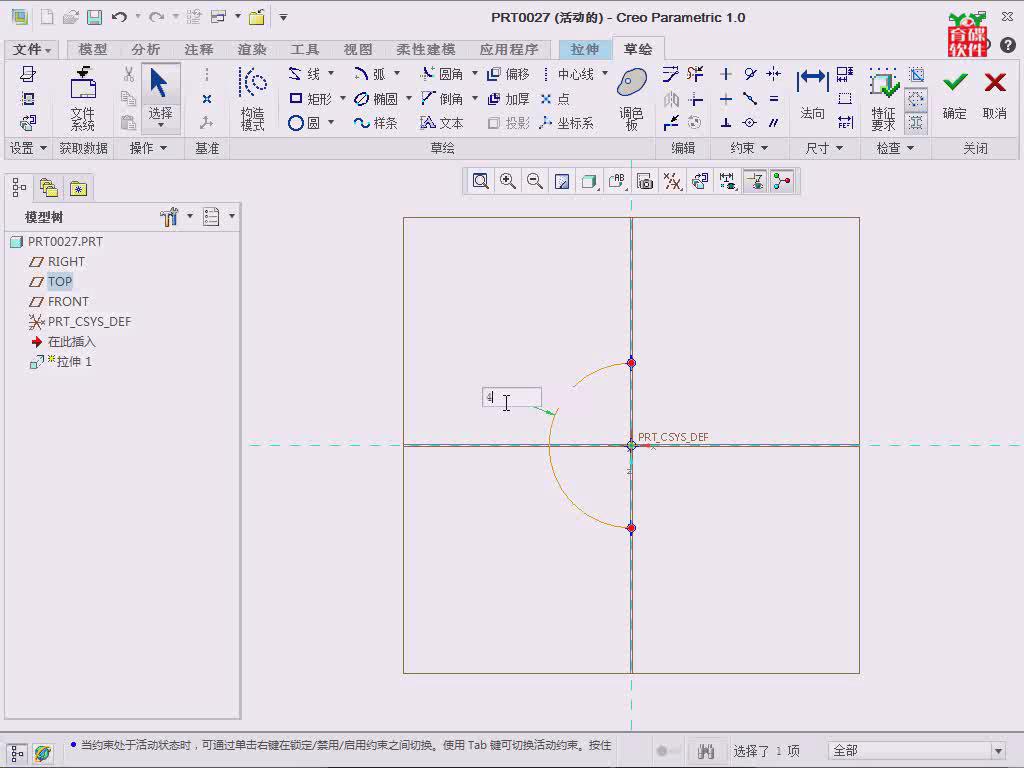
Task: Click the Repaint screen icon
Action: tap(562, 181)
